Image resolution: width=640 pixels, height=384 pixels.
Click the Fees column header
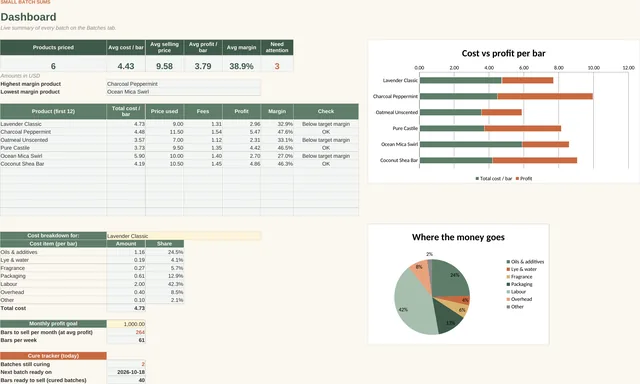203,111
